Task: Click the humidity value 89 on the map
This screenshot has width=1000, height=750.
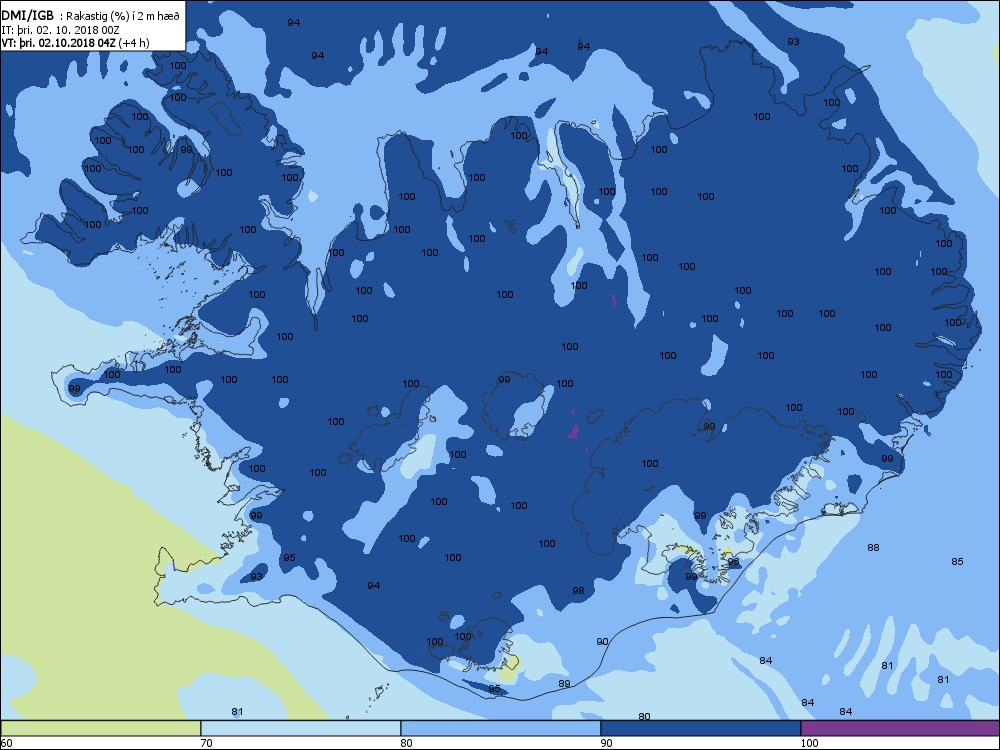Action: coord(564,684)
